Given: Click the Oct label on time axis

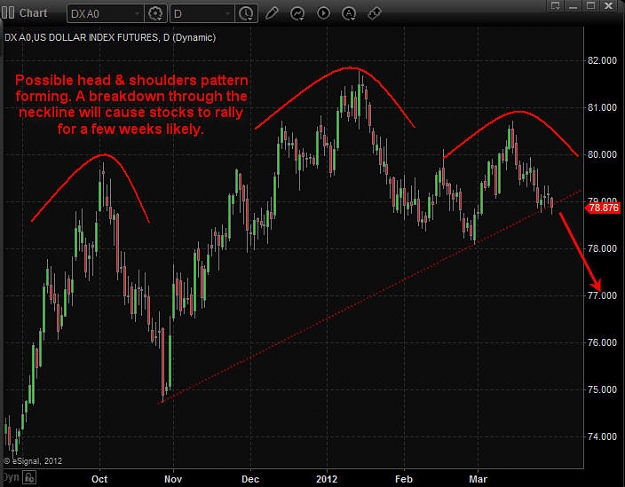Looking at the screenshot, I should coord(99,479).
